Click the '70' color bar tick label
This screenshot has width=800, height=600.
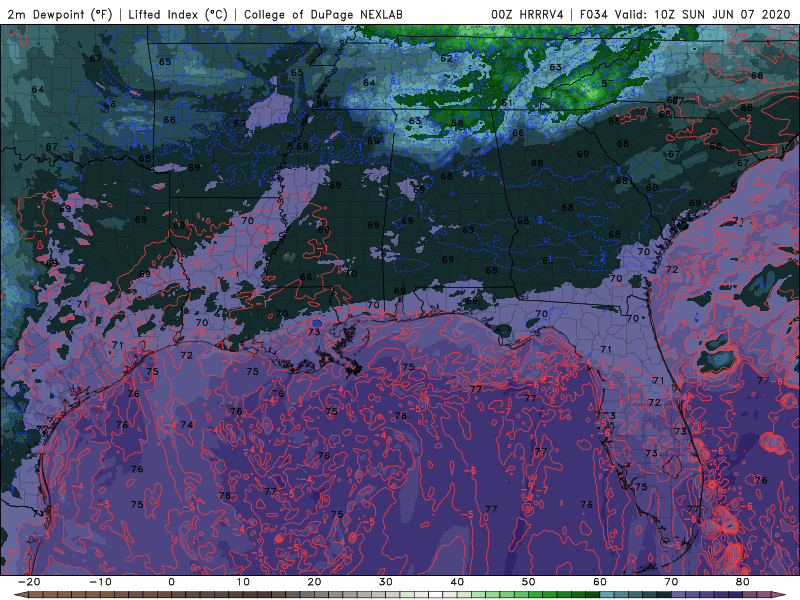tap(671, 582)
